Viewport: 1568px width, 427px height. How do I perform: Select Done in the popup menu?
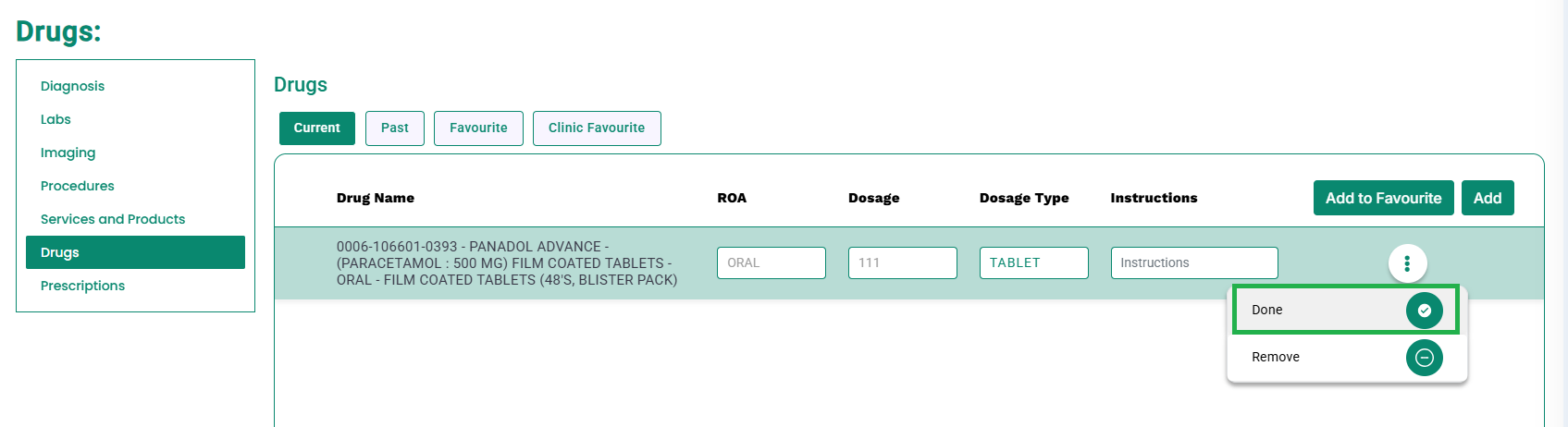1346,310
